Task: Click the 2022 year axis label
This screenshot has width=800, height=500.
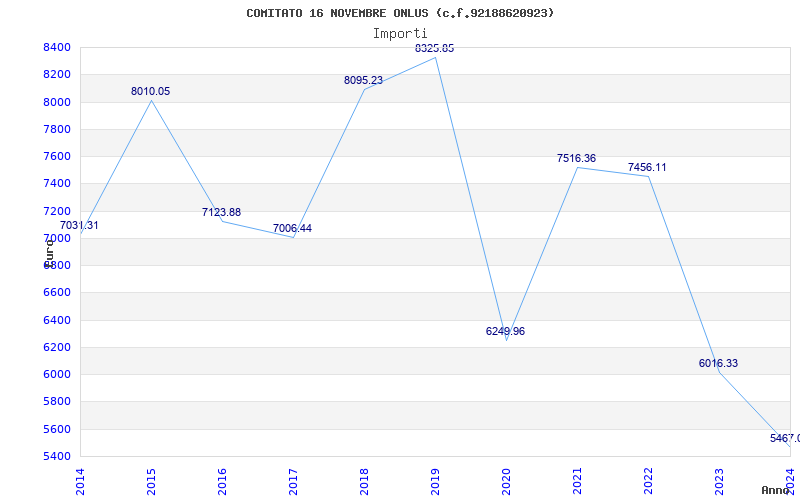Action: tap(648, 482)
